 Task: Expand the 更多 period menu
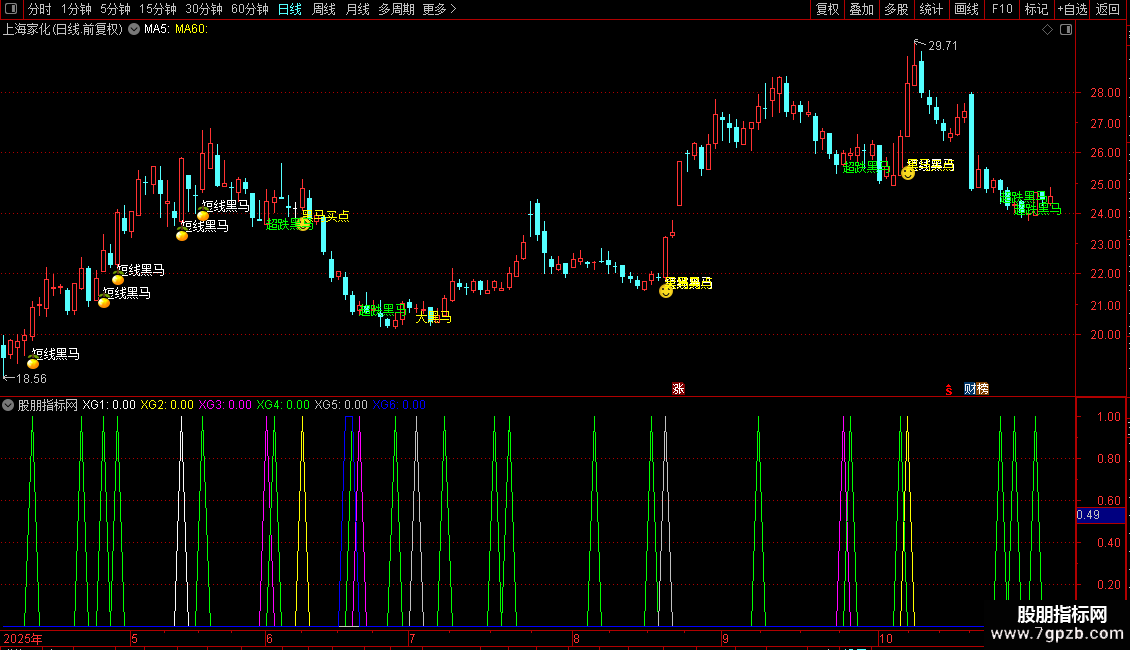(439, 9)
